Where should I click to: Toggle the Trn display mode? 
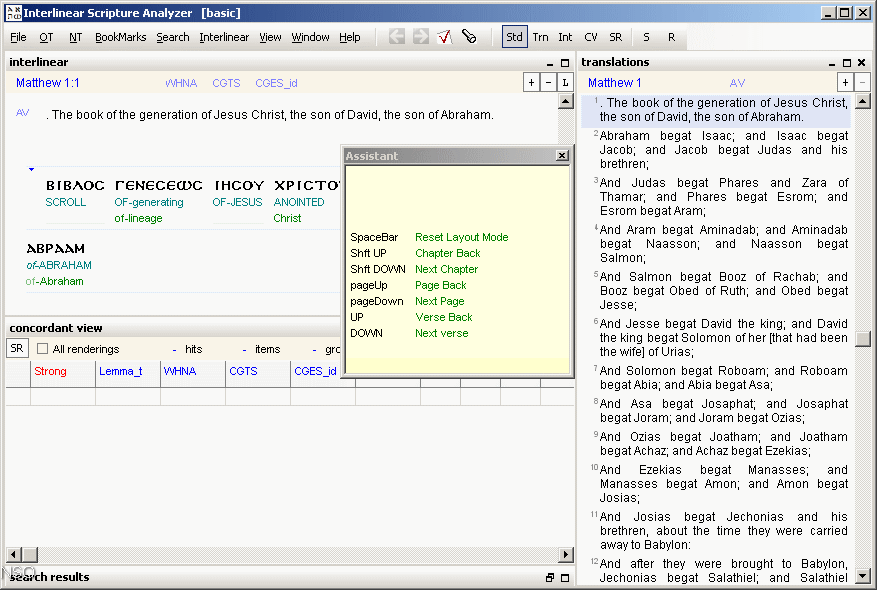540,35
